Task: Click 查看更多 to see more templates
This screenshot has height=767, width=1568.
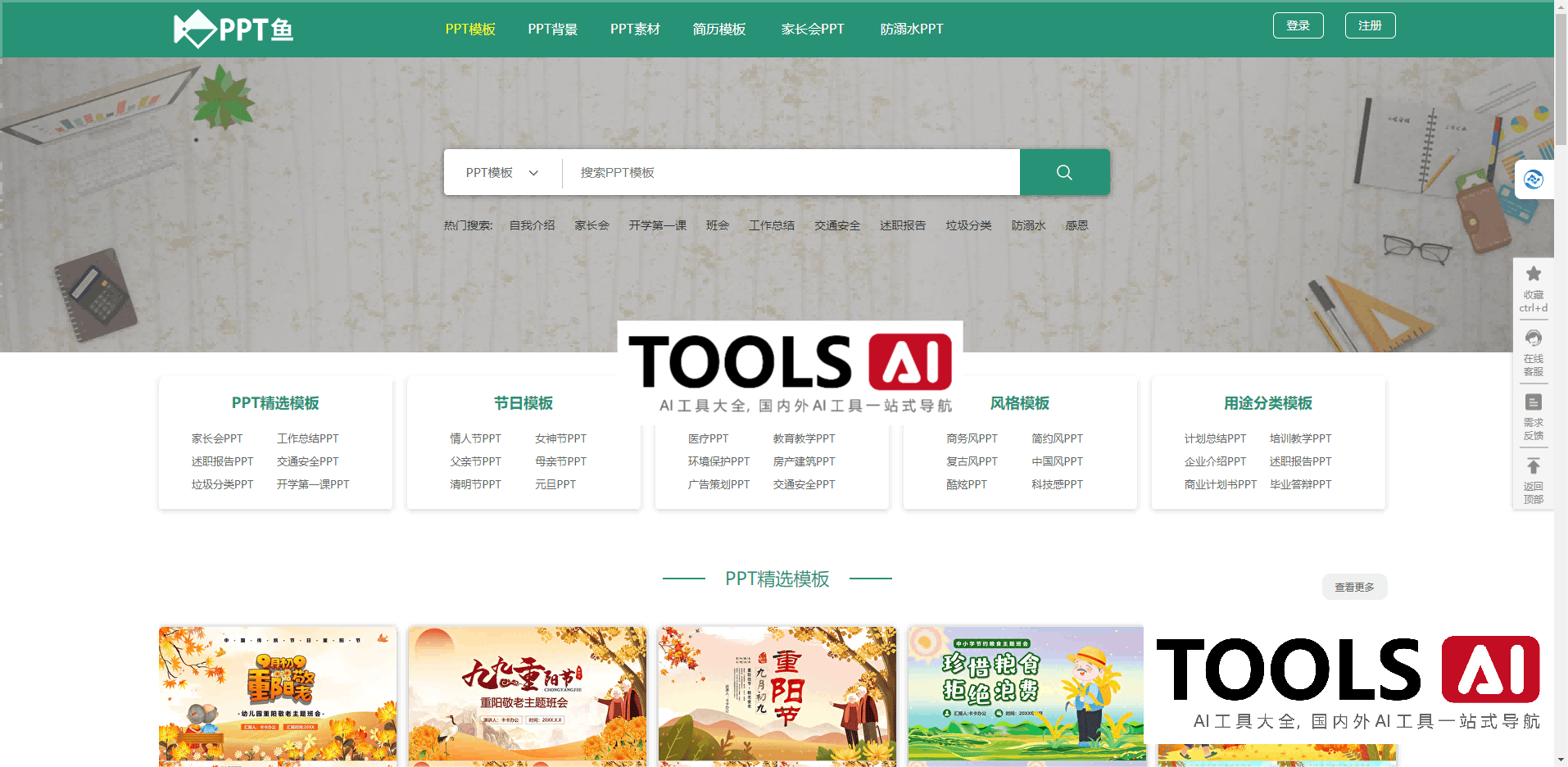Action: click(1354, 587)
